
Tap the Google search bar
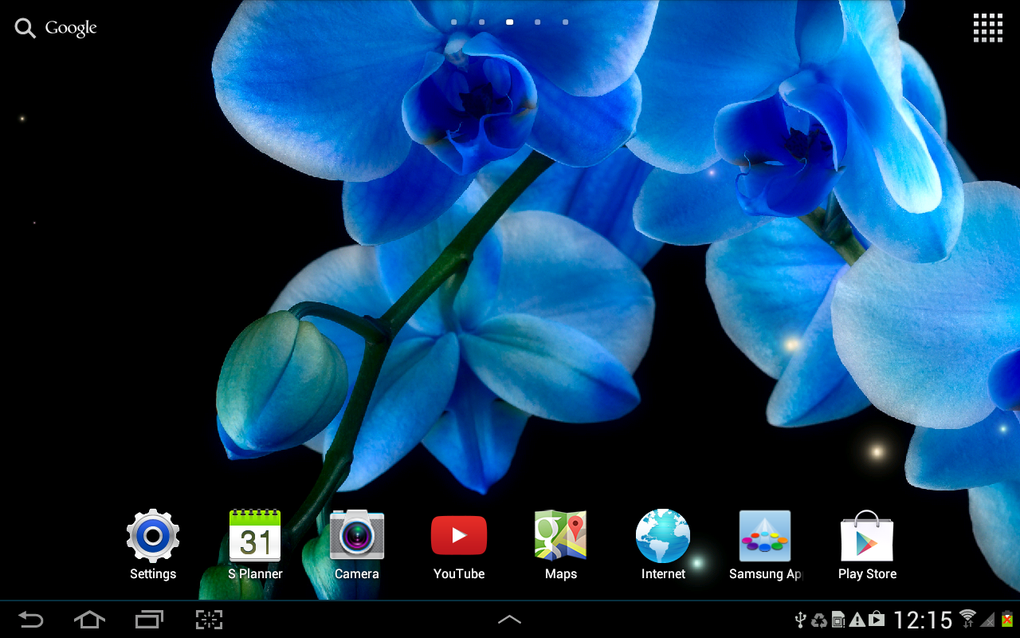(55, 27)
